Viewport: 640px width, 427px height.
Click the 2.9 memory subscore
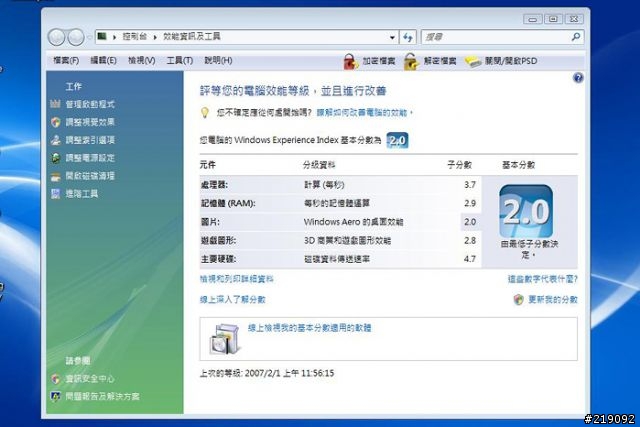pos(470,203)
